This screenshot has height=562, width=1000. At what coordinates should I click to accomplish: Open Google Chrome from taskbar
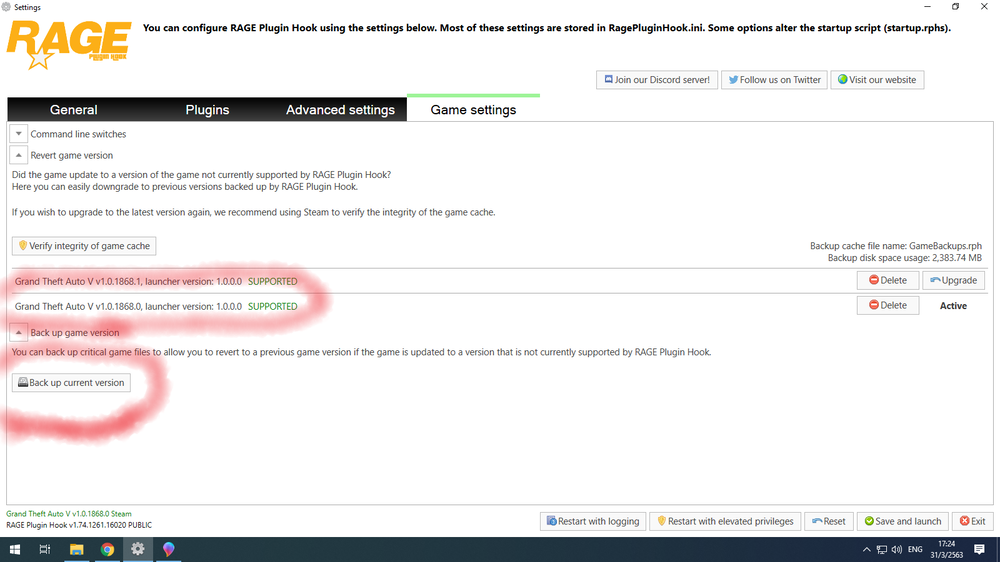[x=107, y=549]
